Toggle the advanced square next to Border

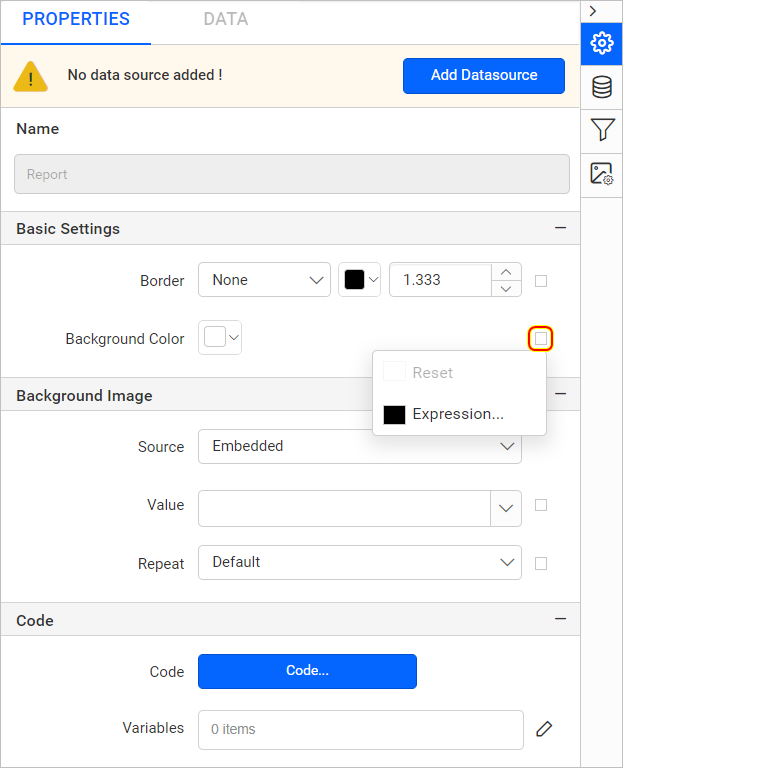click(541, 281)
